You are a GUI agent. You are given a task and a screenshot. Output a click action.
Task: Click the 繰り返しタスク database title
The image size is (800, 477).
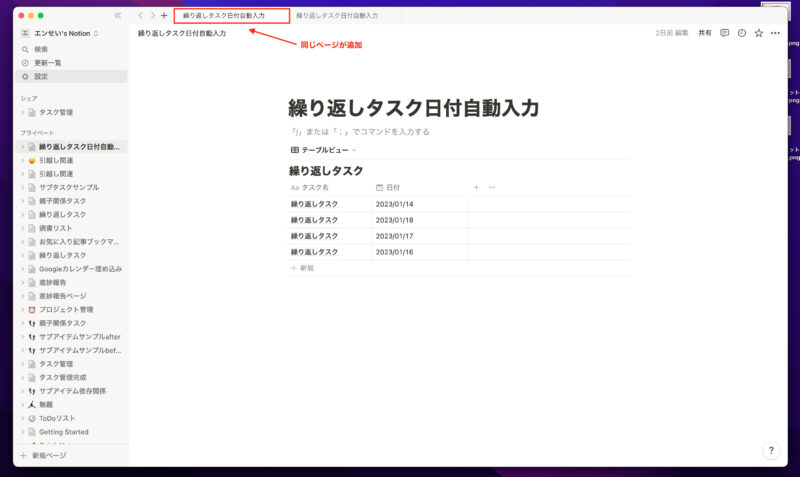coord(326,171)
